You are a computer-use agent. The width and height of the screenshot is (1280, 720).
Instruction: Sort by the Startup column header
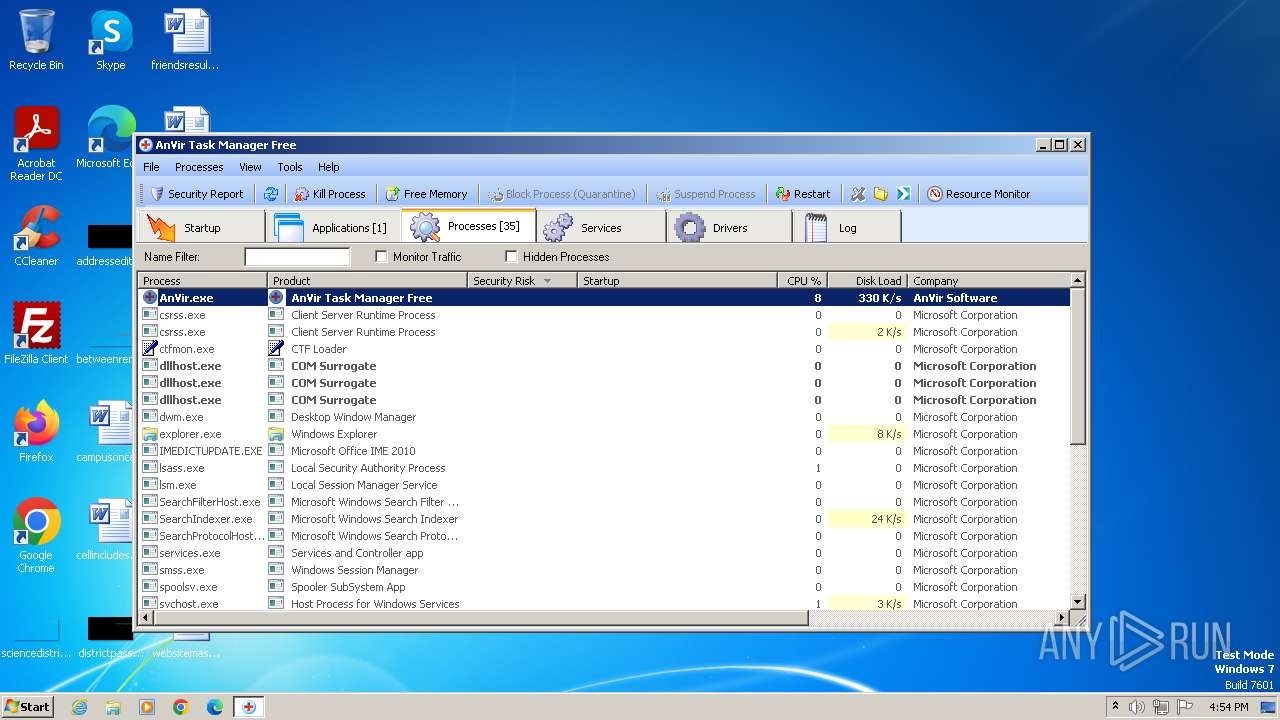pos(678,281)
